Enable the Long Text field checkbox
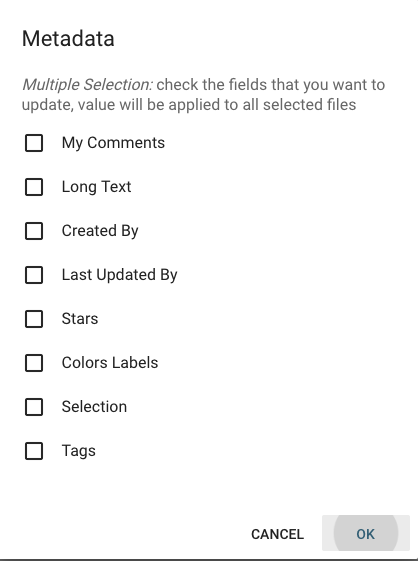This screenshot has height=561, width=418. click(34, 187)
